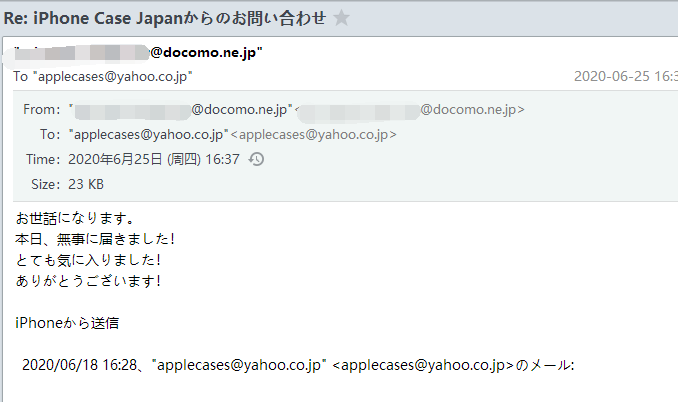Click the From: label in header details
Image resolution: width=678 pixels, height=402 pixels.
click(x=42, y=110)
